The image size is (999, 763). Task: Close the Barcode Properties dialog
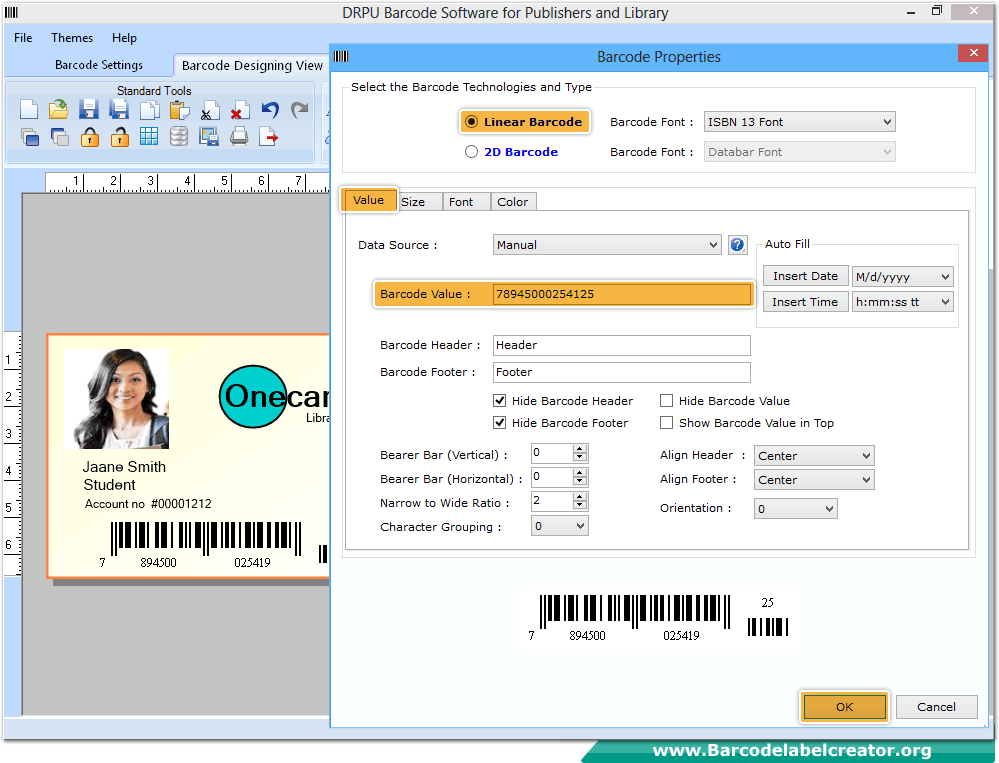(x=974, y=53)
